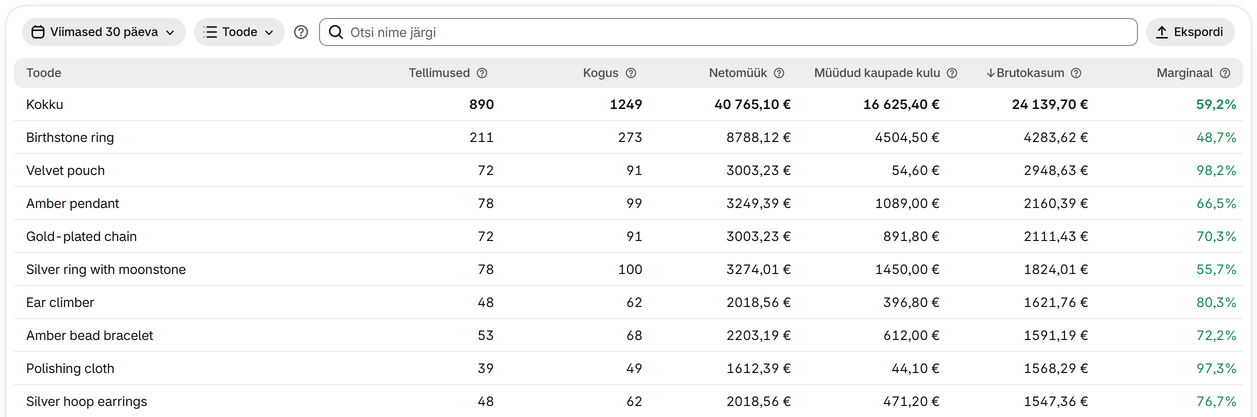Open the Viimased 30 päeva date dropdown
The image size is (1257, 417).
(104, 32)
